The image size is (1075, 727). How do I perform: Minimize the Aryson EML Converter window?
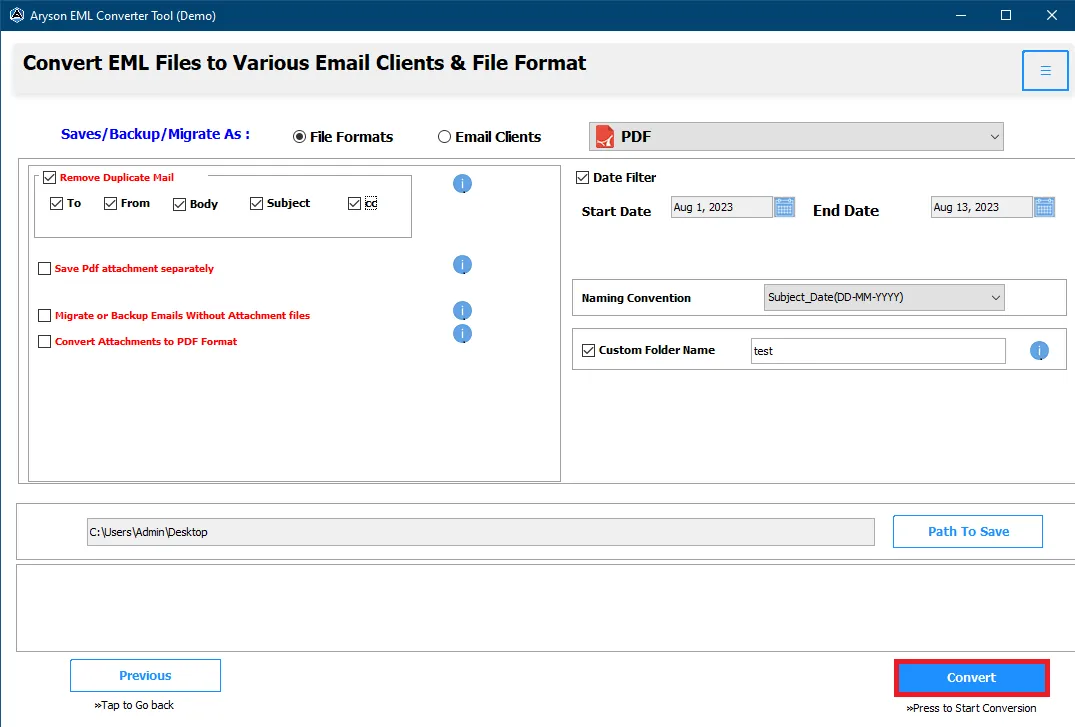(x=961, y=15)
